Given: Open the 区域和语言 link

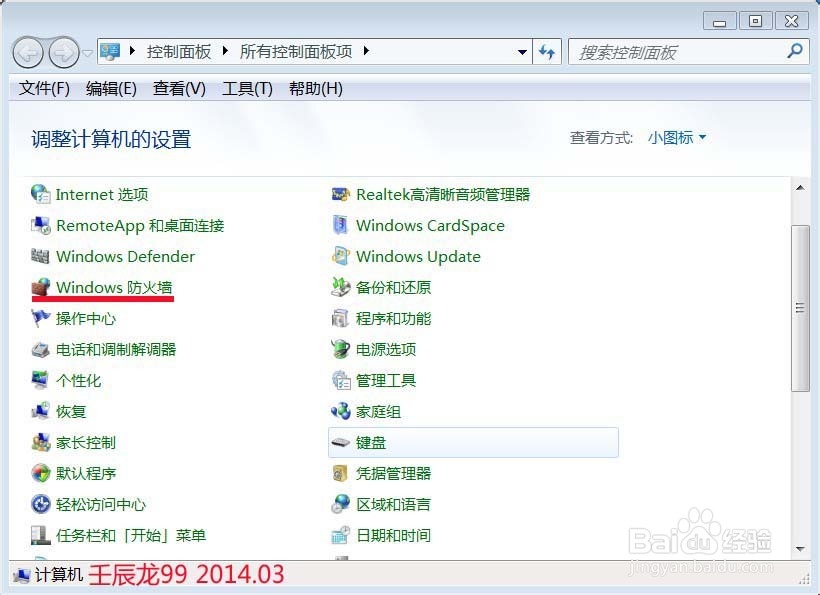Looking at the screenshot, I should [393, 505].
